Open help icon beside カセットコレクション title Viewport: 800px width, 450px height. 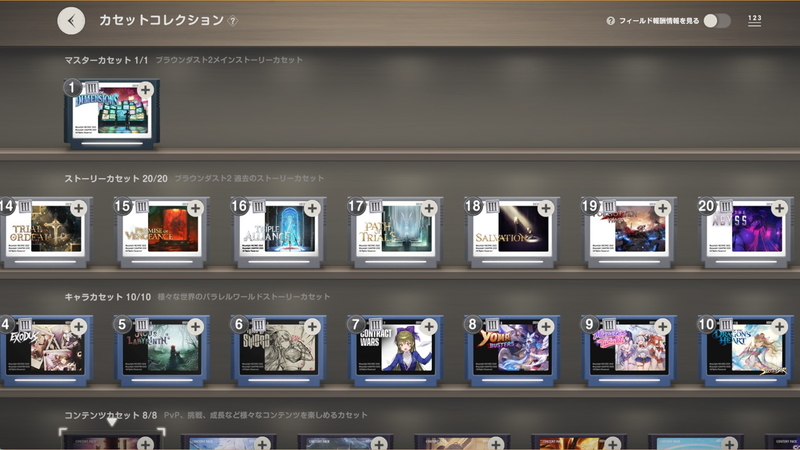233,21
